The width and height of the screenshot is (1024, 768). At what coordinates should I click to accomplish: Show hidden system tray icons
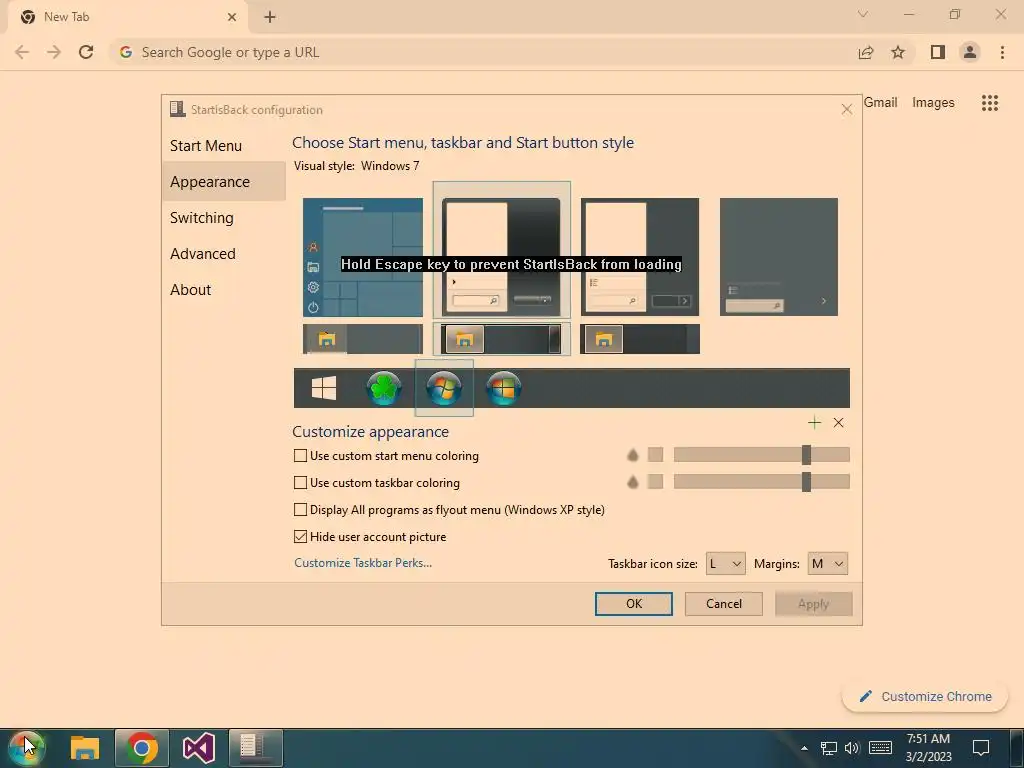click(805, 748)
